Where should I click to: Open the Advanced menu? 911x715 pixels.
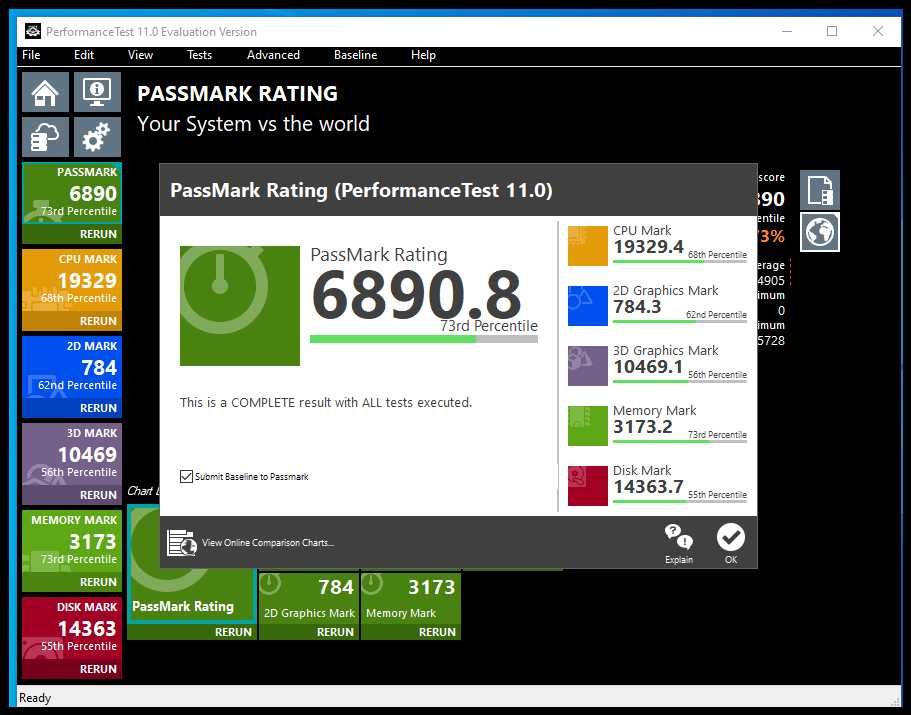tap(273, 55)
